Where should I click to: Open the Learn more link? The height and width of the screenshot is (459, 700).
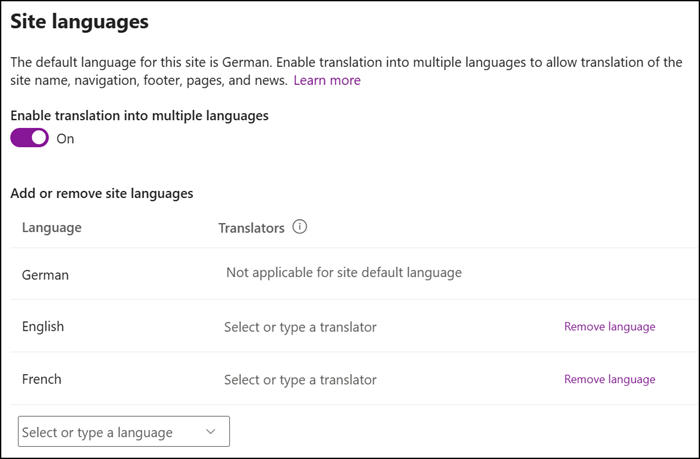[x=327, y=80]
